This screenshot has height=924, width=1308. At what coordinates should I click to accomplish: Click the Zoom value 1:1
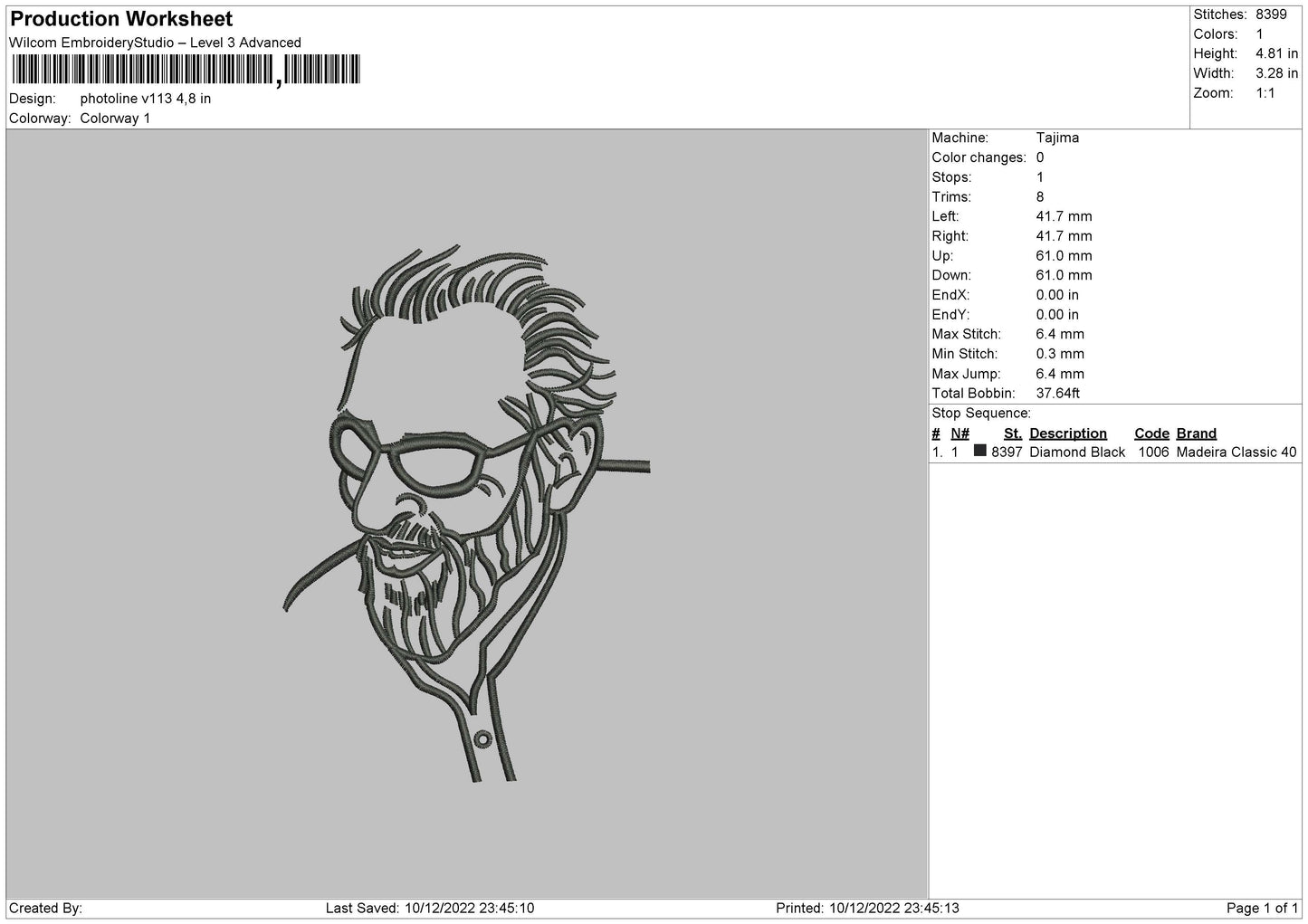1265,93
